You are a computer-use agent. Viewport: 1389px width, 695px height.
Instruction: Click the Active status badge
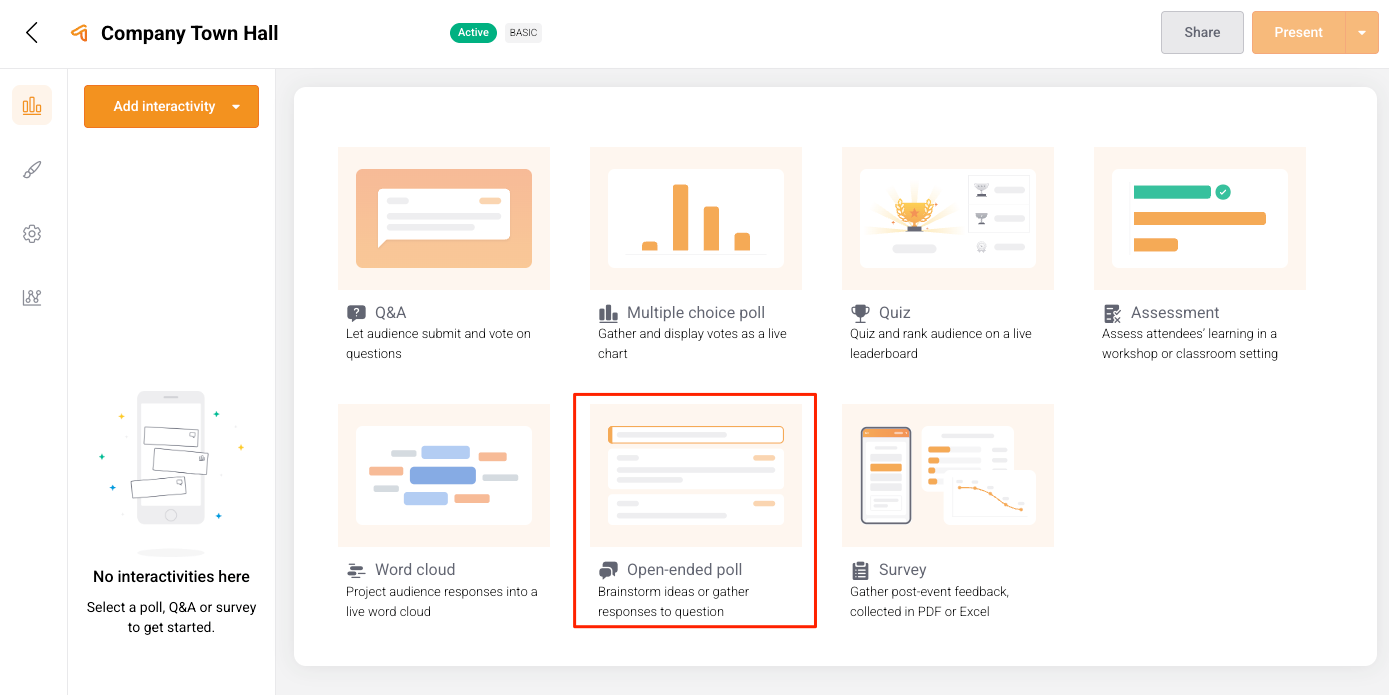[473, 32]
